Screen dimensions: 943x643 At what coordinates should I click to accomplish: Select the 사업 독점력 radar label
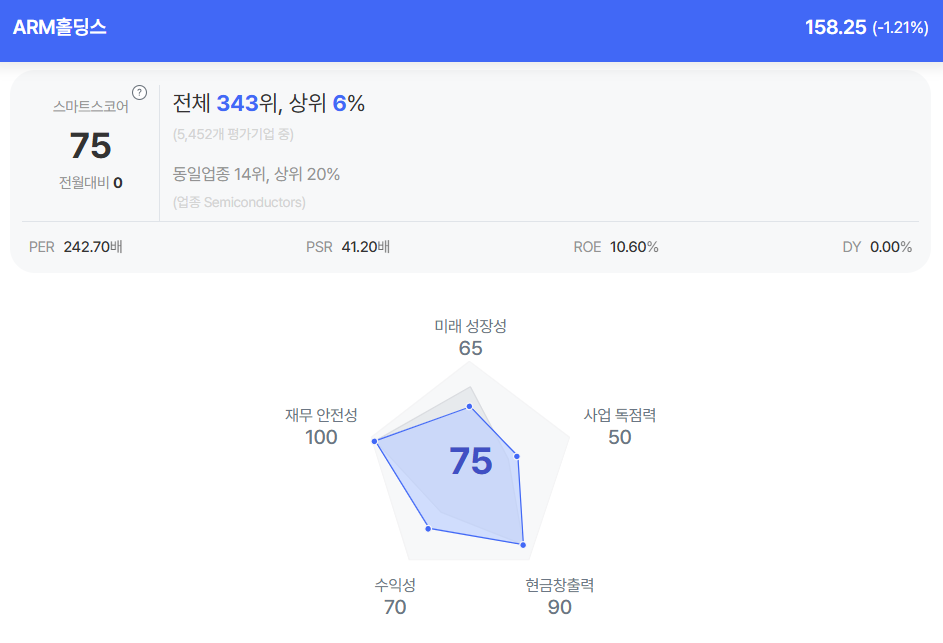(620, 415)
